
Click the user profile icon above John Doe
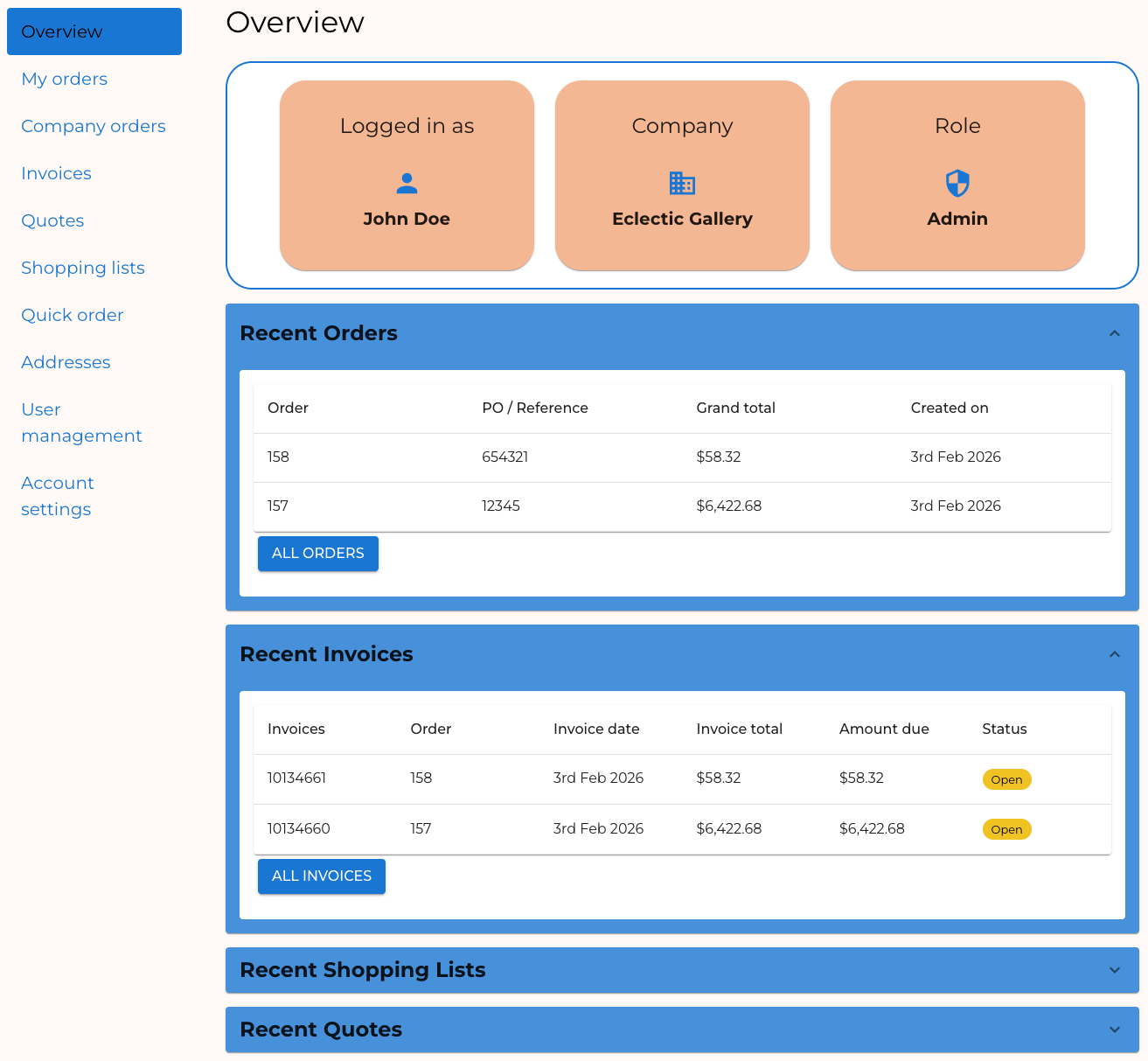(407, 184)
